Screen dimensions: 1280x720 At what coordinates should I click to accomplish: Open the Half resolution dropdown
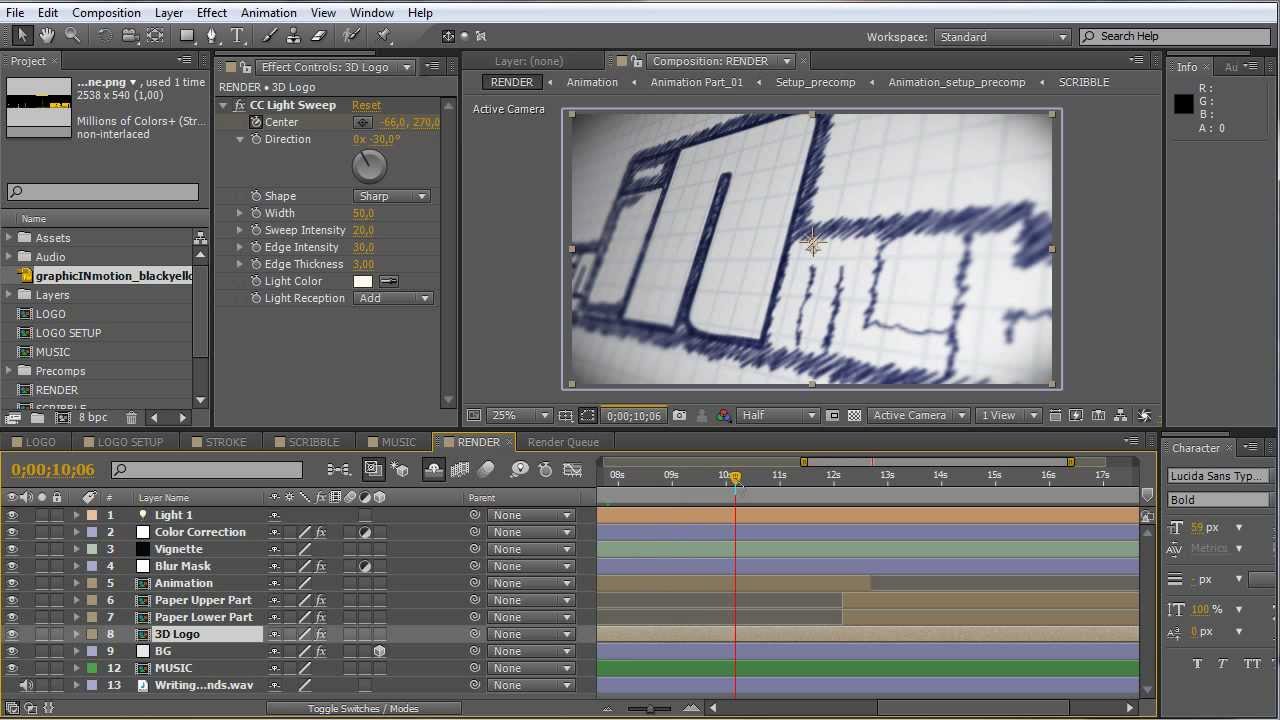(778, 415)
